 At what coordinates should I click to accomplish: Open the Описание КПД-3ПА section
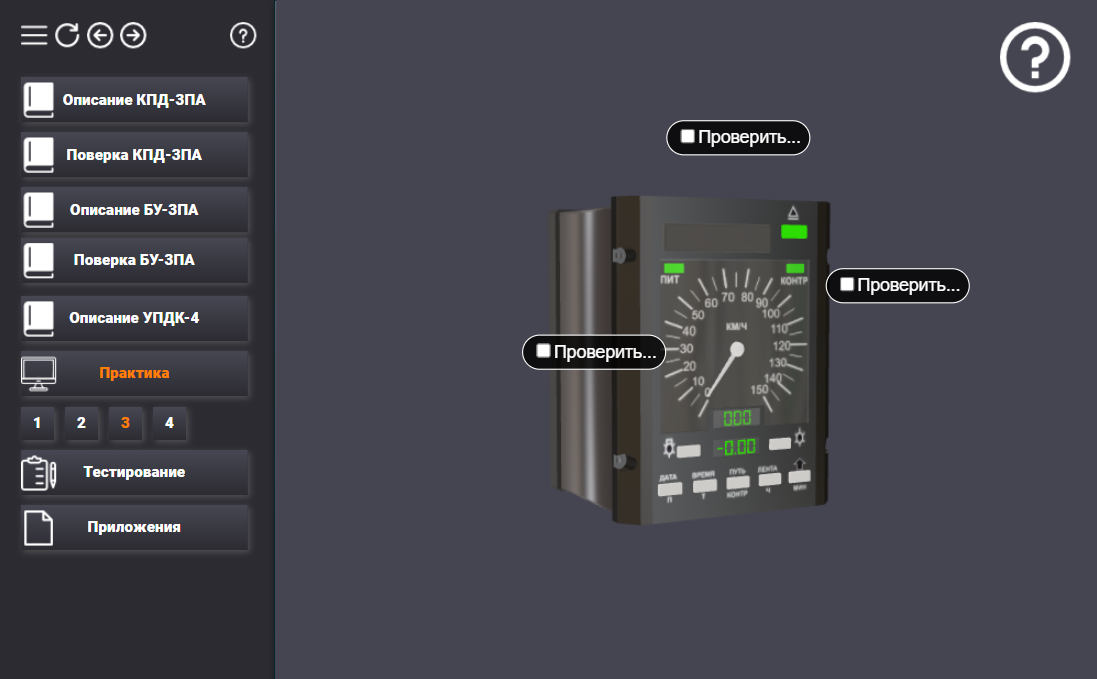134,100
